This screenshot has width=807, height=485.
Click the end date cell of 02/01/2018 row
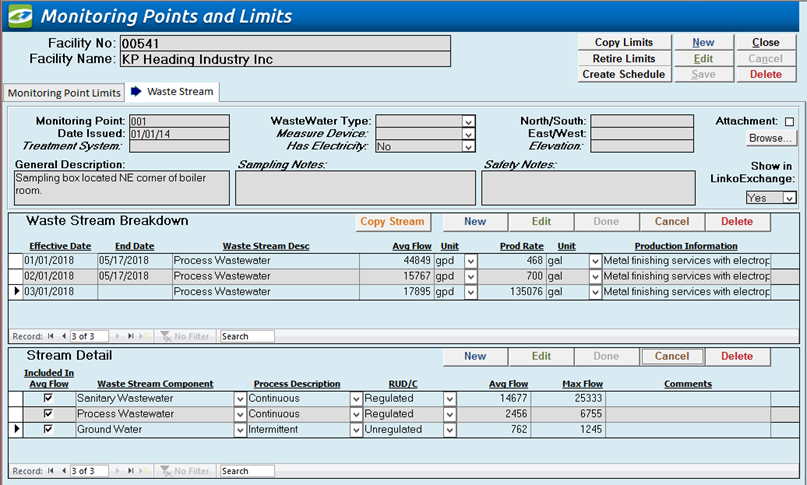(135, 276)
